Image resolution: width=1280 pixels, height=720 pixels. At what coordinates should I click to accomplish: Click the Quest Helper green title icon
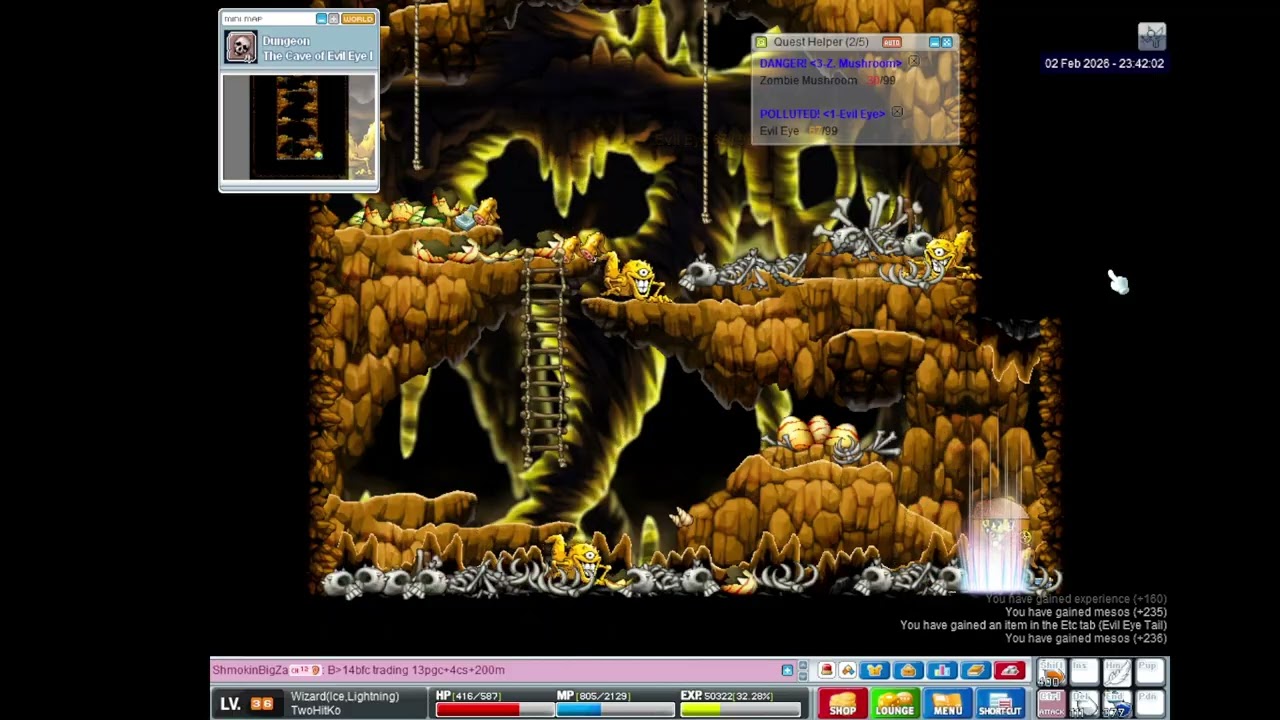pyautogui.click(x=761, y=42)
